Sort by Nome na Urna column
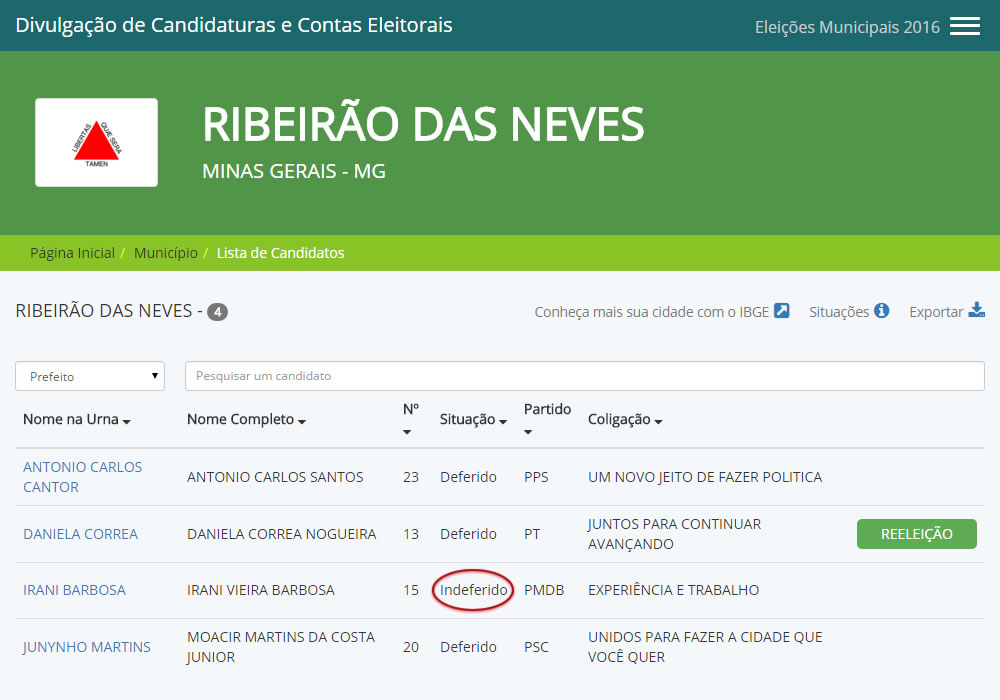Viewport: 1000px width, 700px height. tap(77, 420)
